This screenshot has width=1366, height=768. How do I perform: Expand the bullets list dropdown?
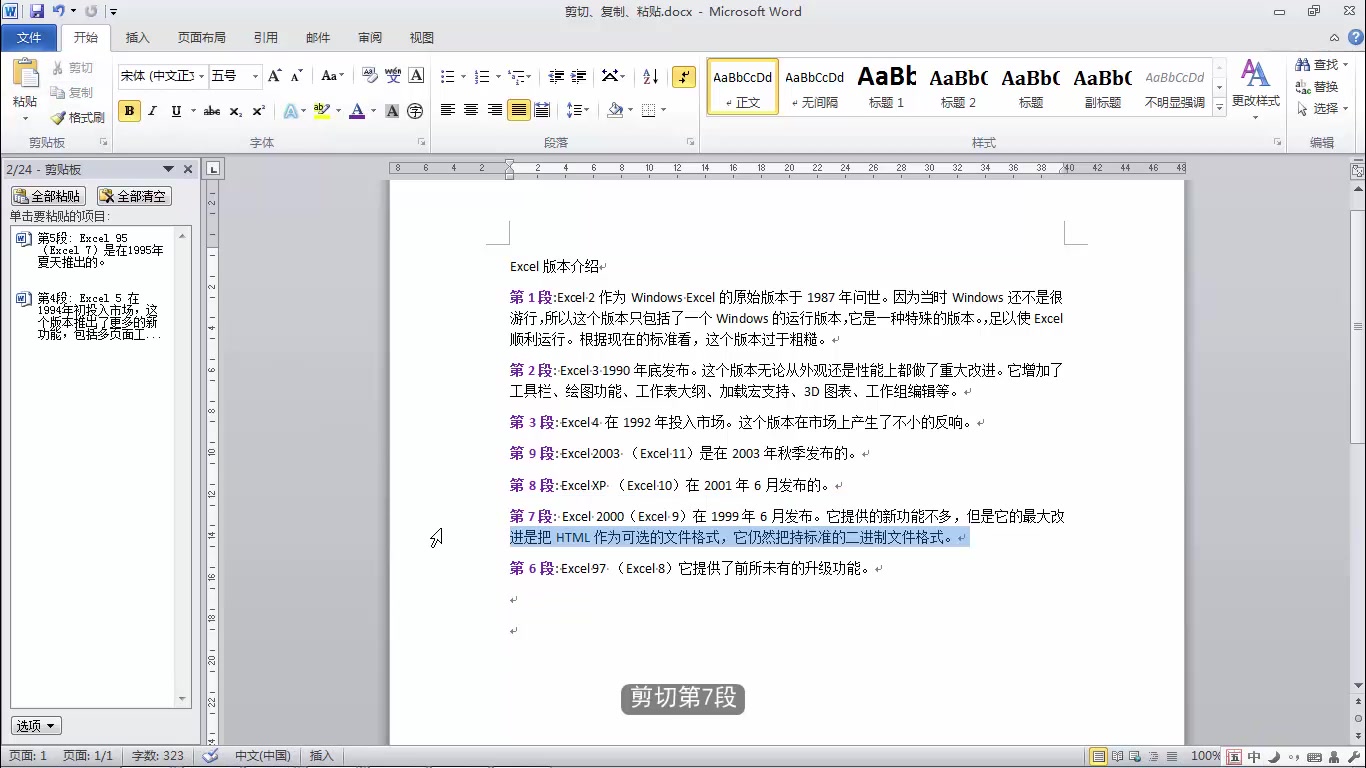tap(461, 76)
